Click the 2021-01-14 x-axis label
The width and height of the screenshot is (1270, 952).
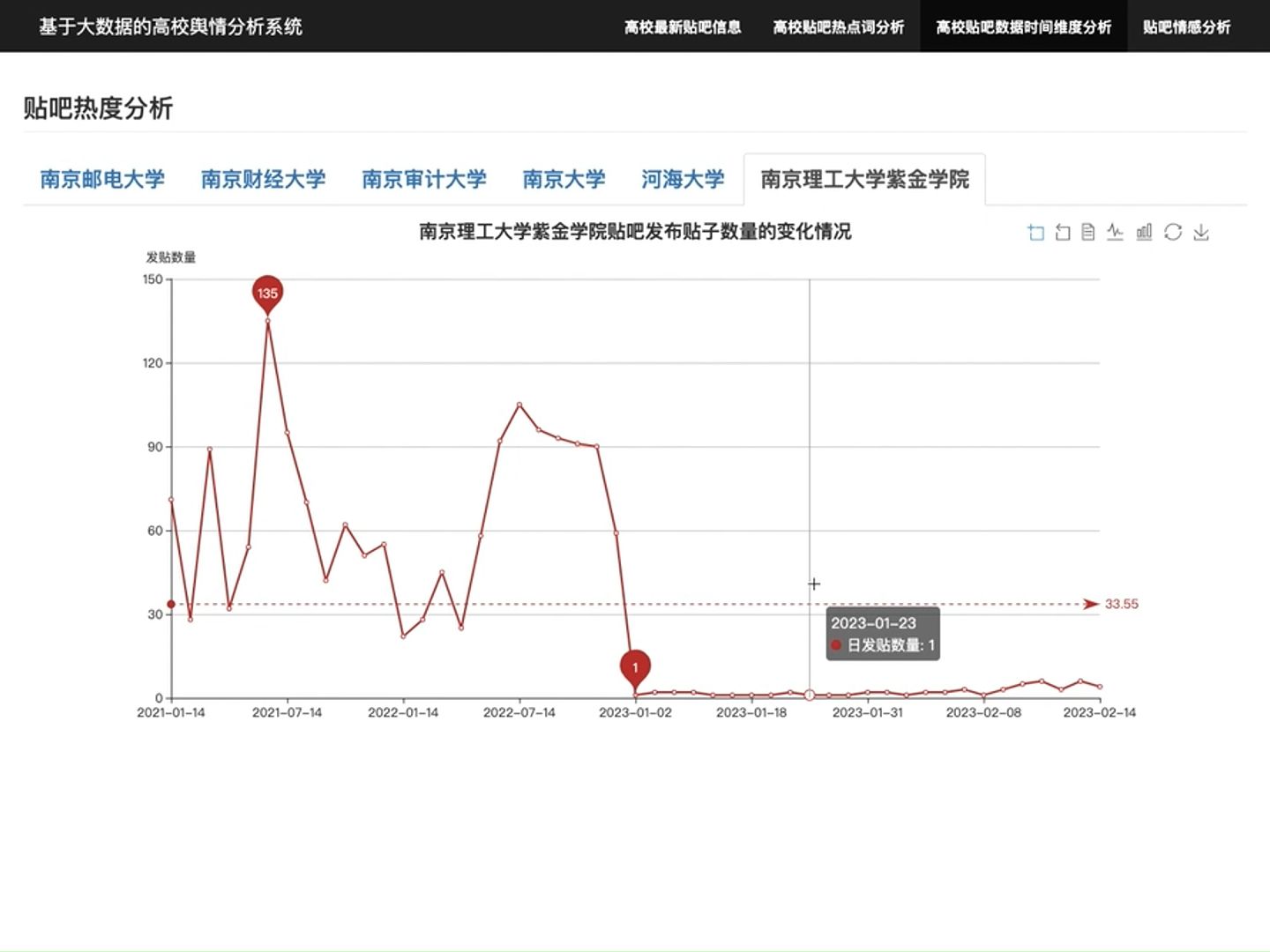171,712
